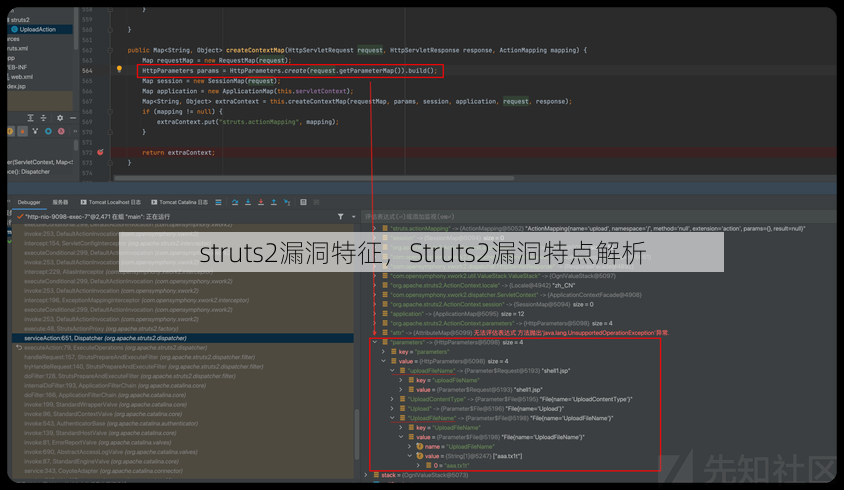
Task: Select frame internalDoFilter:193, ApplicationFilterChain
Action: [182, 386]
